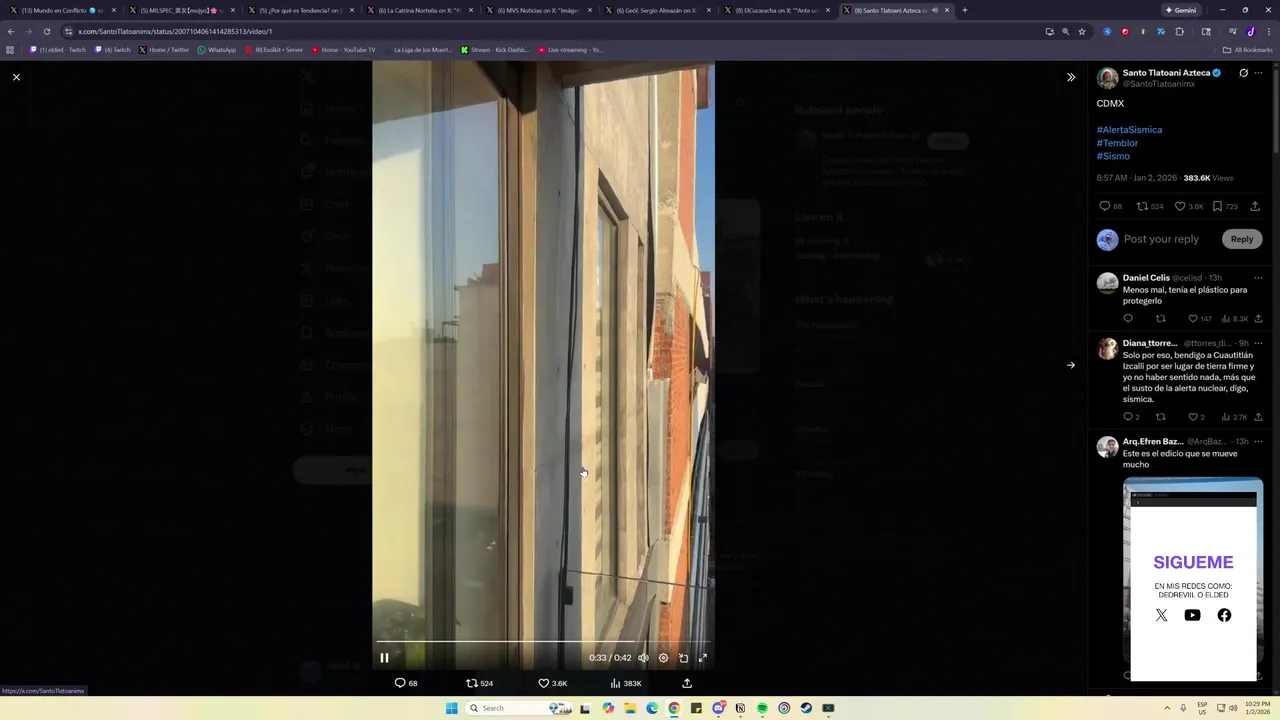The image size is (1280, 720).
Task: View analytics icon below video showing 383K
Action: [626, 683]
